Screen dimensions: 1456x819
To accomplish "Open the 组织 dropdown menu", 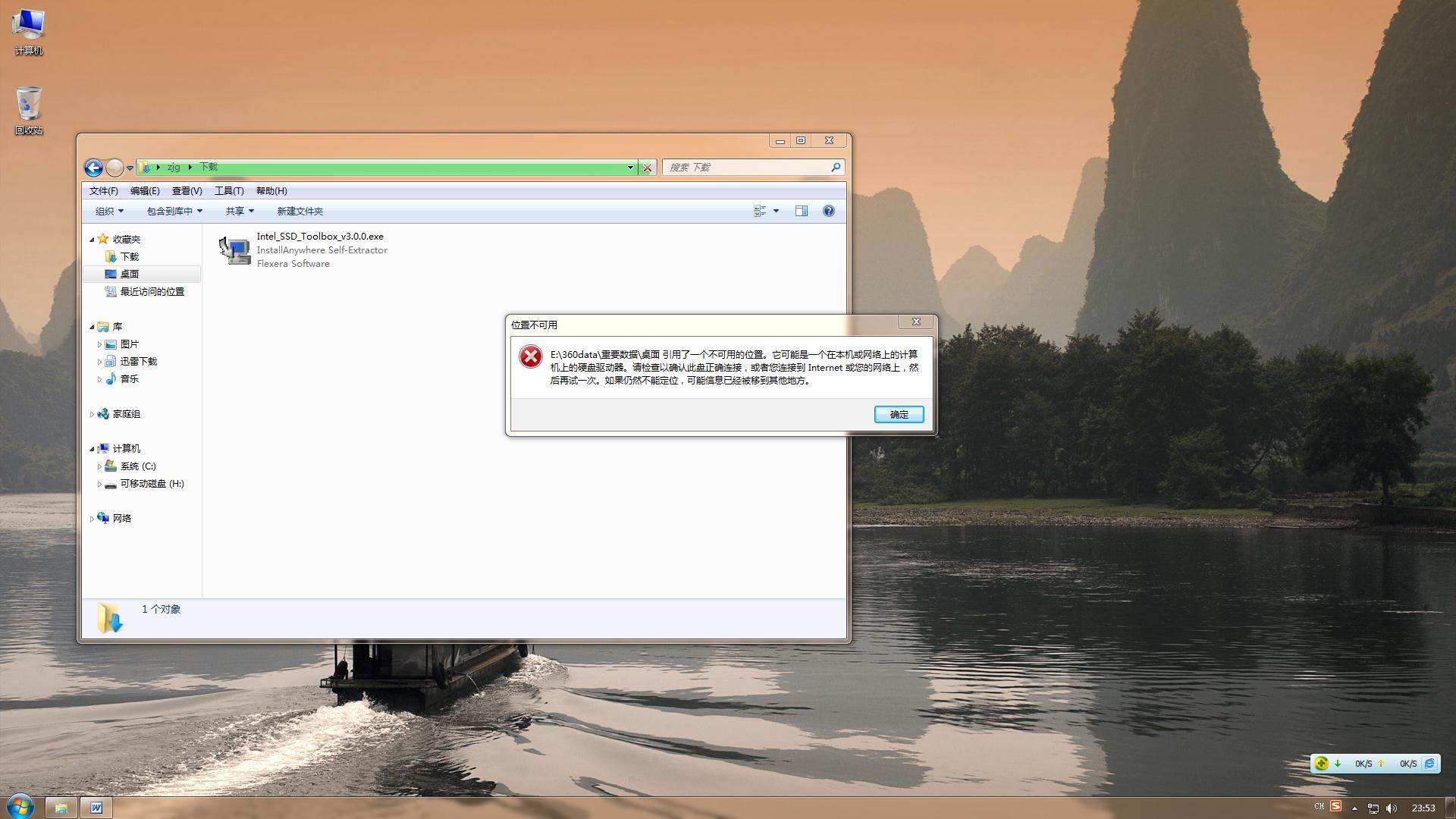I will click(x=109, y=212).
